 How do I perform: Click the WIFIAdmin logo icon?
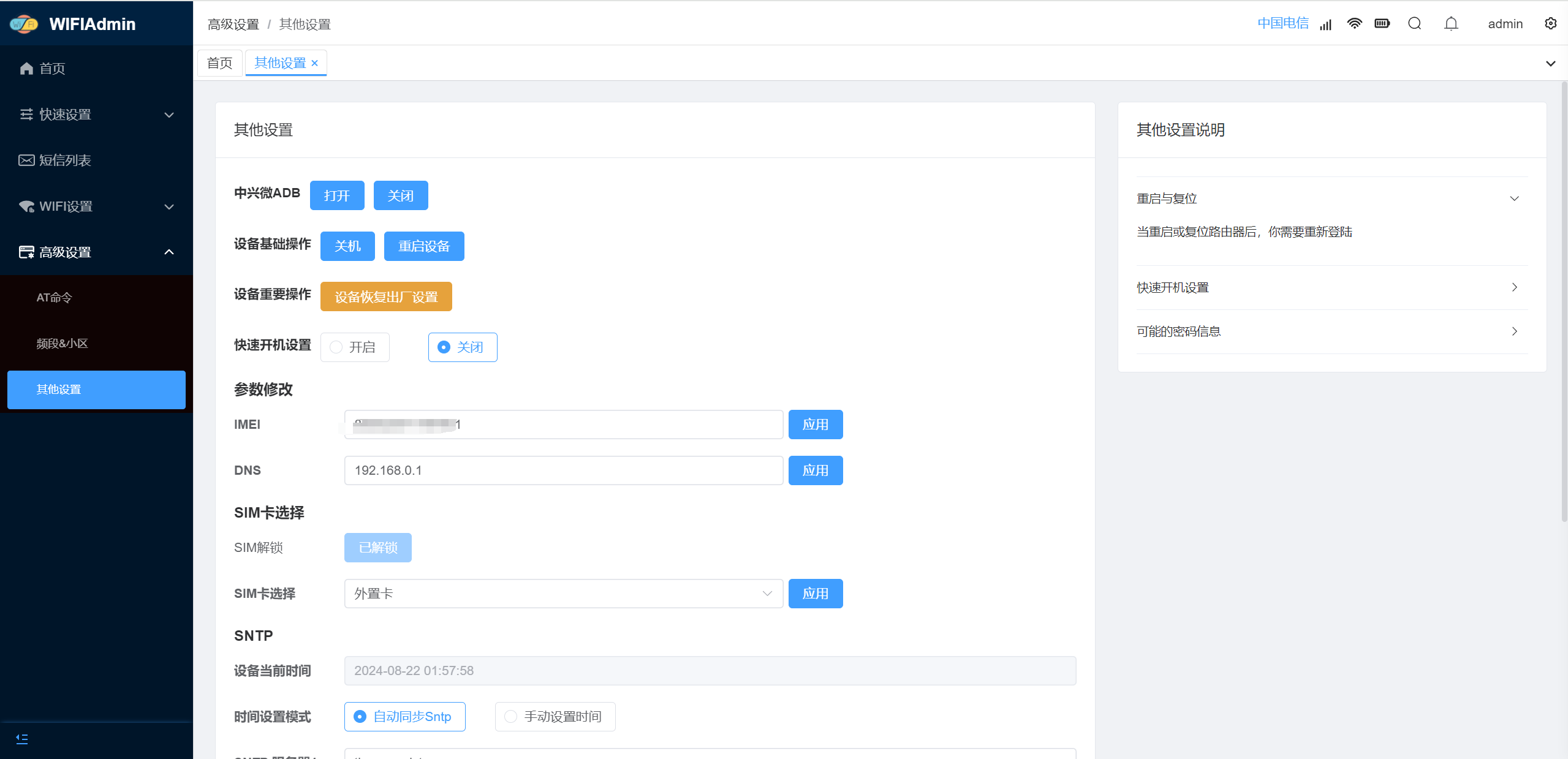click(24, 24)
